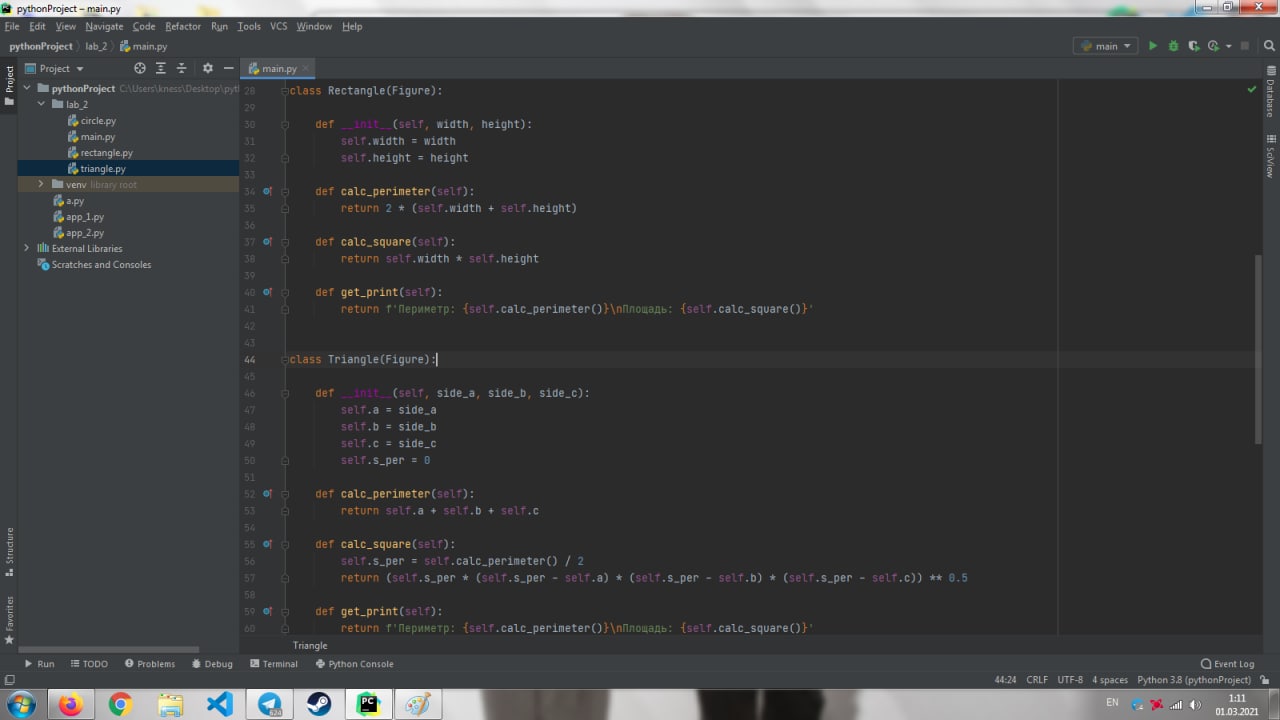Open the Event Log
Image resolution: width=1280 pixels, height=720 pixels.
coord(1228,663)
